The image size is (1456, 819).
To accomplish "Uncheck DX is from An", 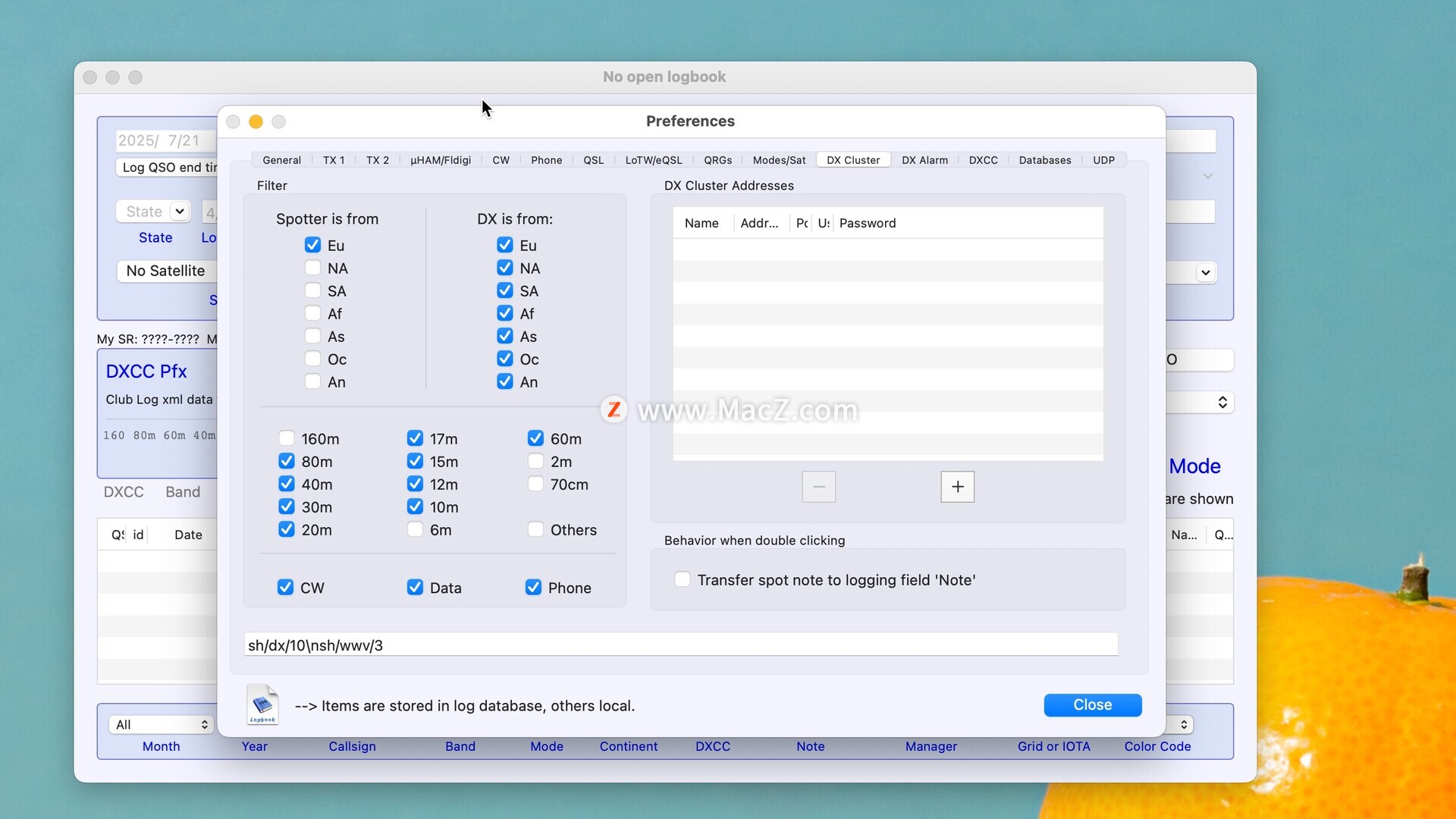I will click(x=505, y=381).
